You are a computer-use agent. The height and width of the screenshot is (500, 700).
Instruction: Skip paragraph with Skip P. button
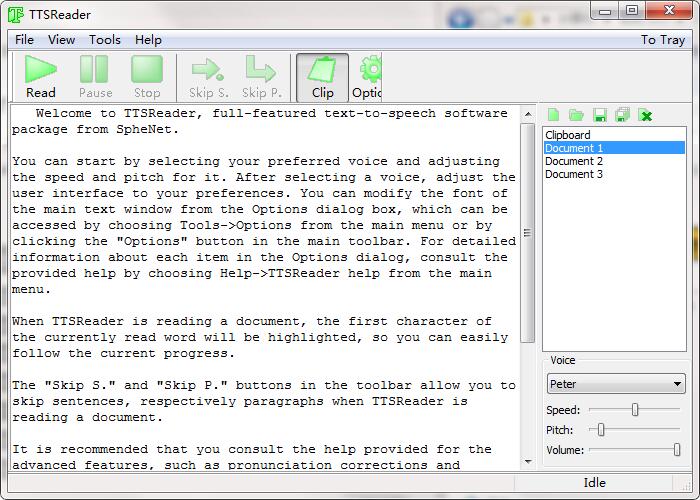pyautogui.click(x=262, y=77)
